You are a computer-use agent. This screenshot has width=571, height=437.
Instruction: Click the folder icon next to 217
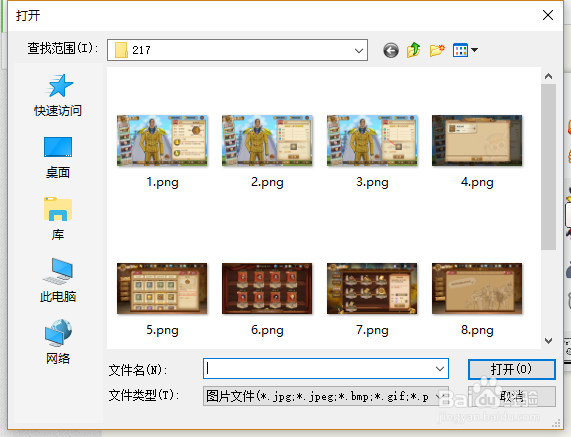121,50
